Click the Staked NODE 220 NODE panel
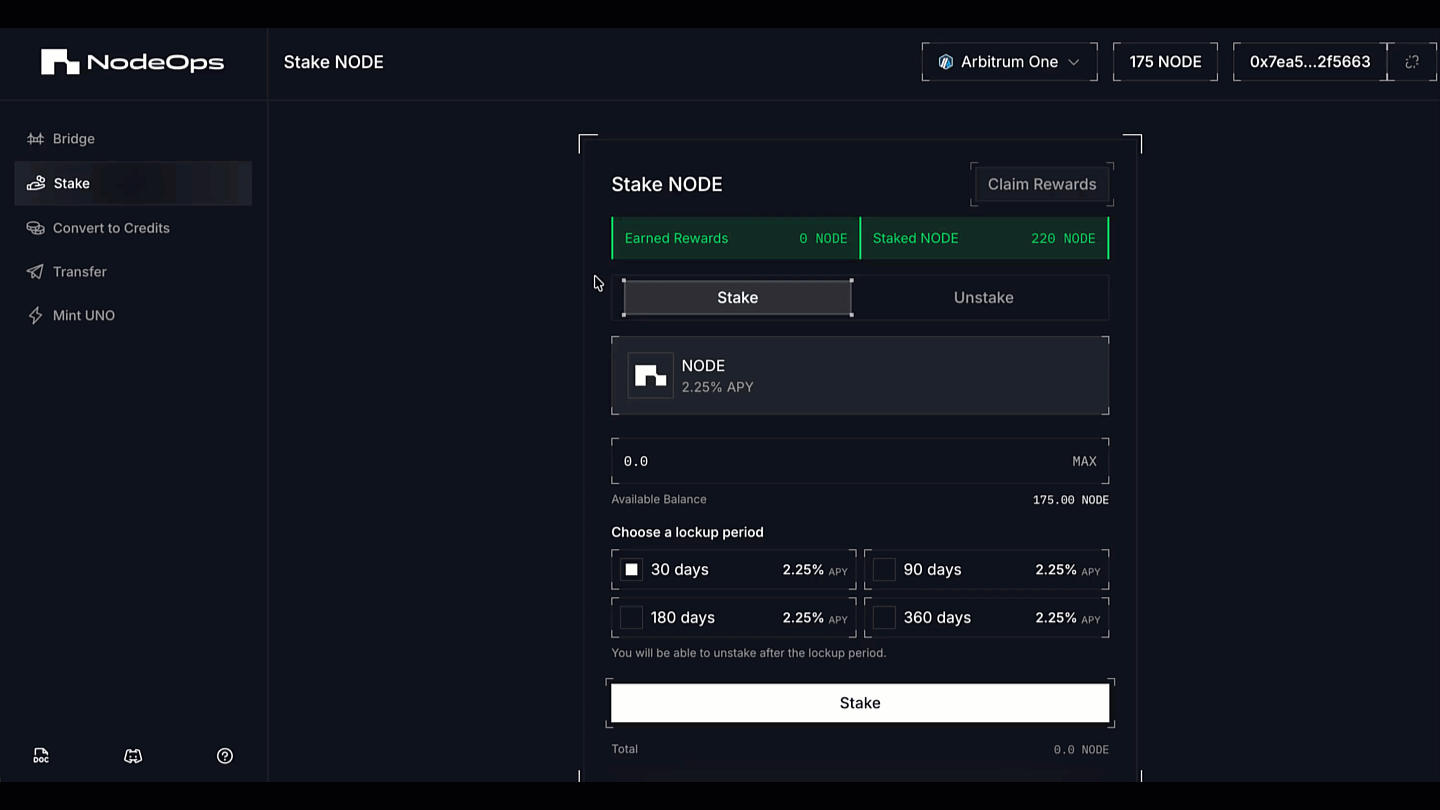The image size is (1440, 810). coord(984,238)
